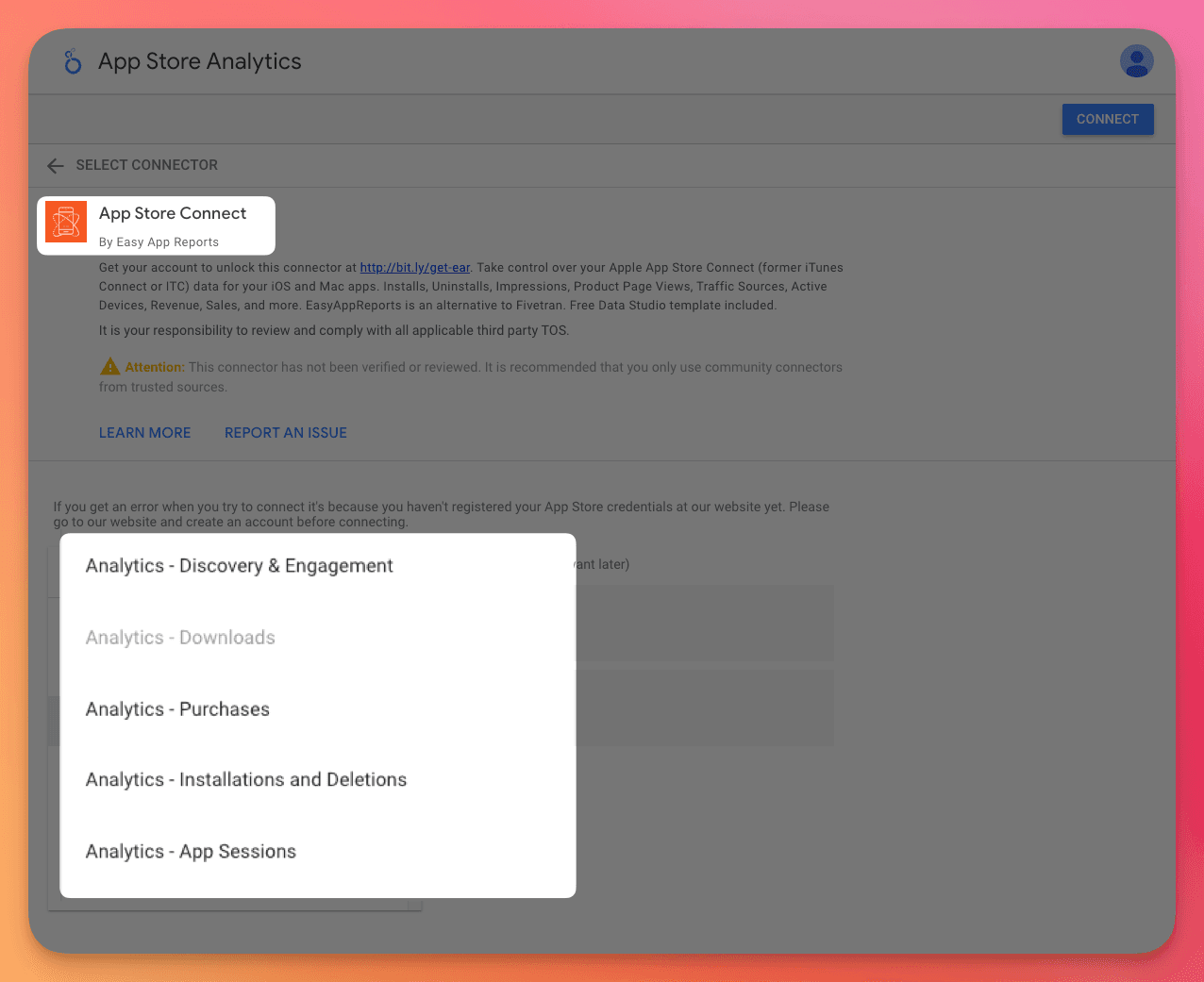Select Analytics - App Sessions option

pyautogui.click(x=318, y=852)
